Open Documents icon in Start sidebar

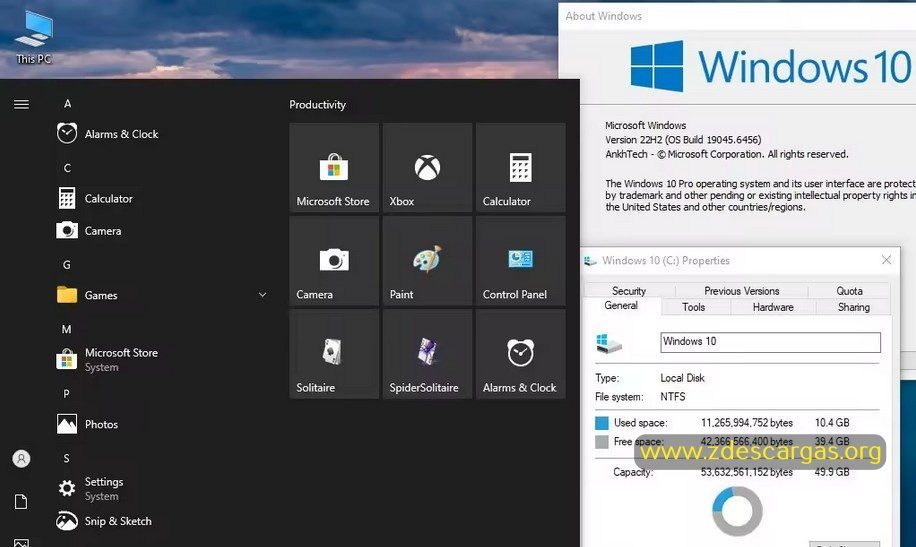click(x=22, y=501)
